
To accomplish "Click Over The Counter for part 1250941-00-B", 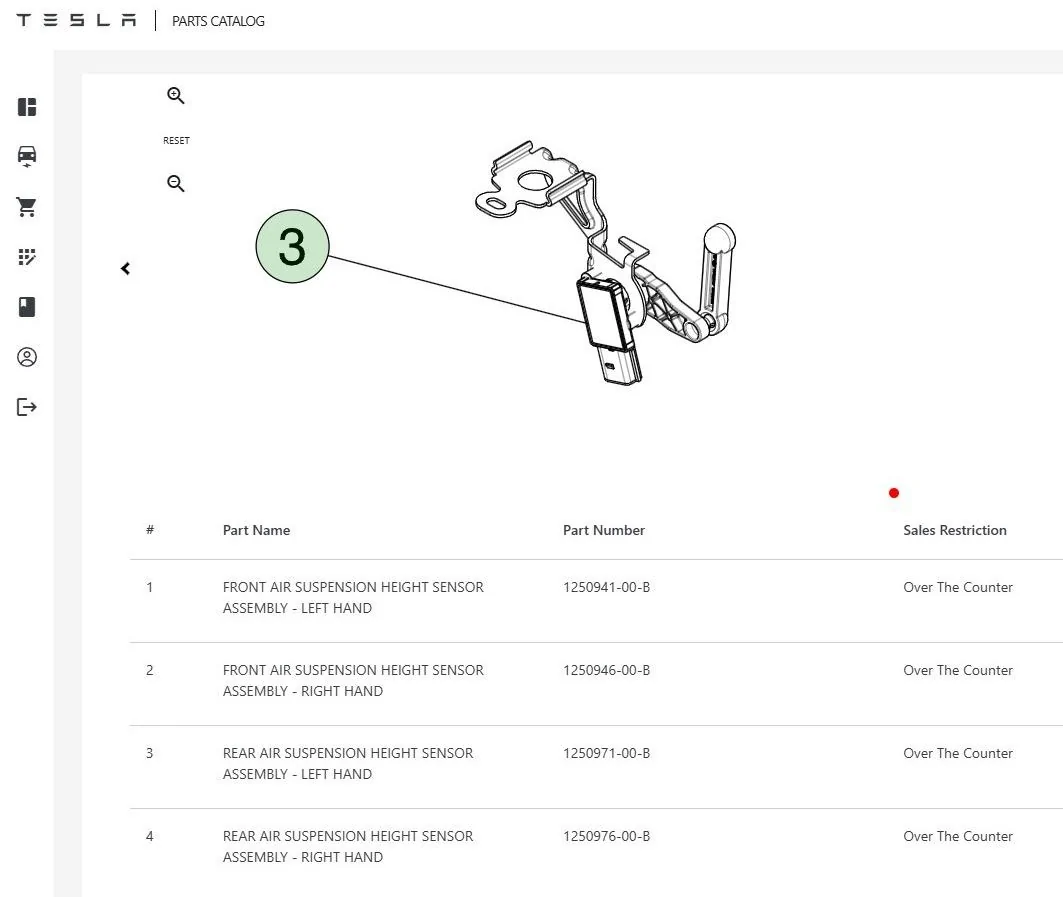I will pos(958,587).
